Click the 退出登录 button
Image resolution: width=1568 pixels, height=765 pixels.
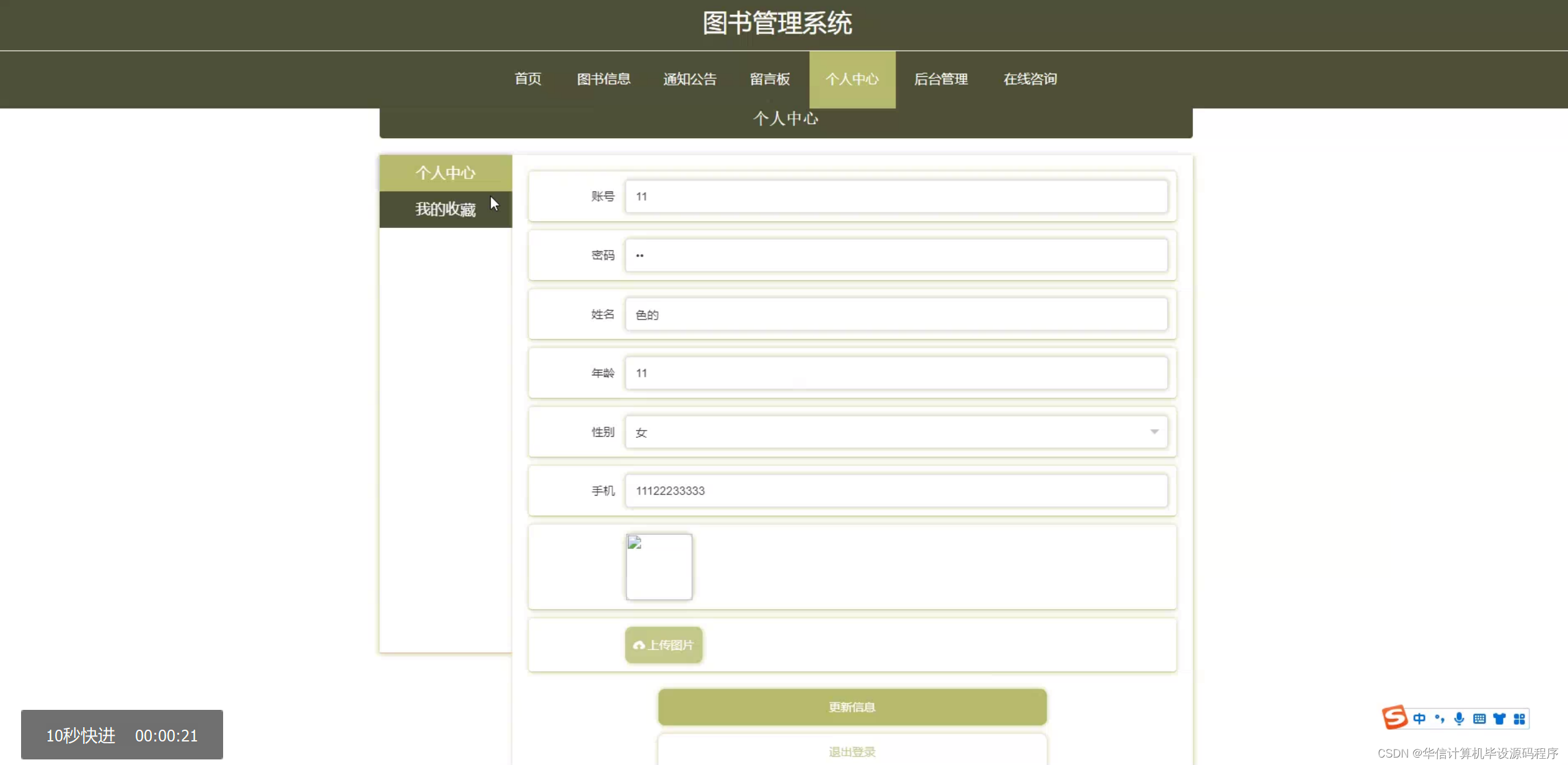(852, 751)
